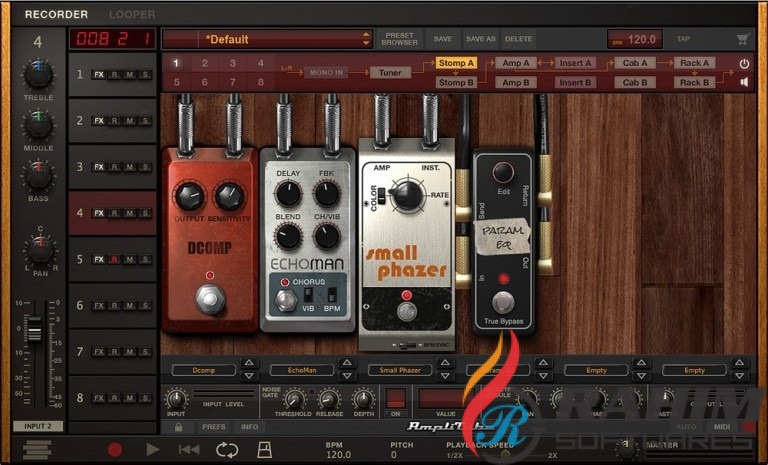The image size is (768, 465).
Task: Open the PRESET BROWSER
Action: (x=400, y=39)
